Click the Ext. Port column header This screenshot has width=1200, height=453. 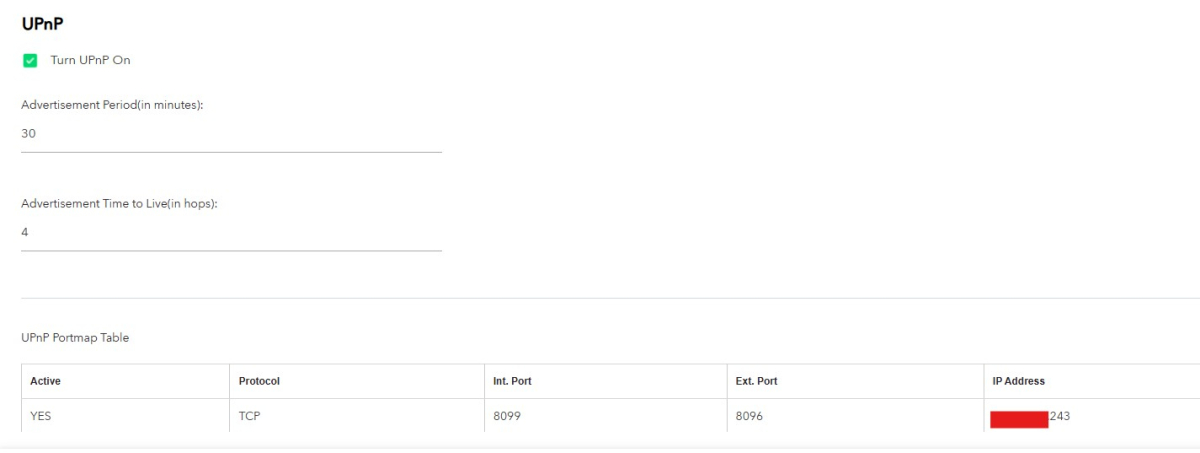tap(756, 381)
